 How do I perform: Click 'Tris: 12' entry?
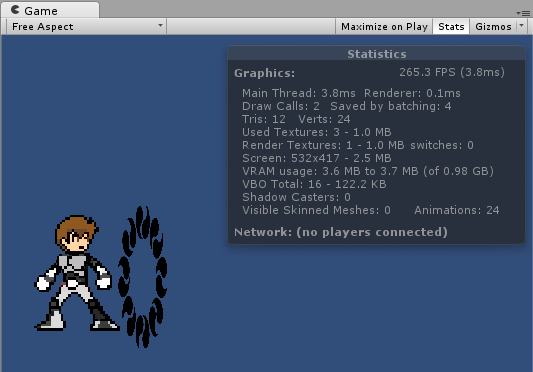click(x=263, y=119)
